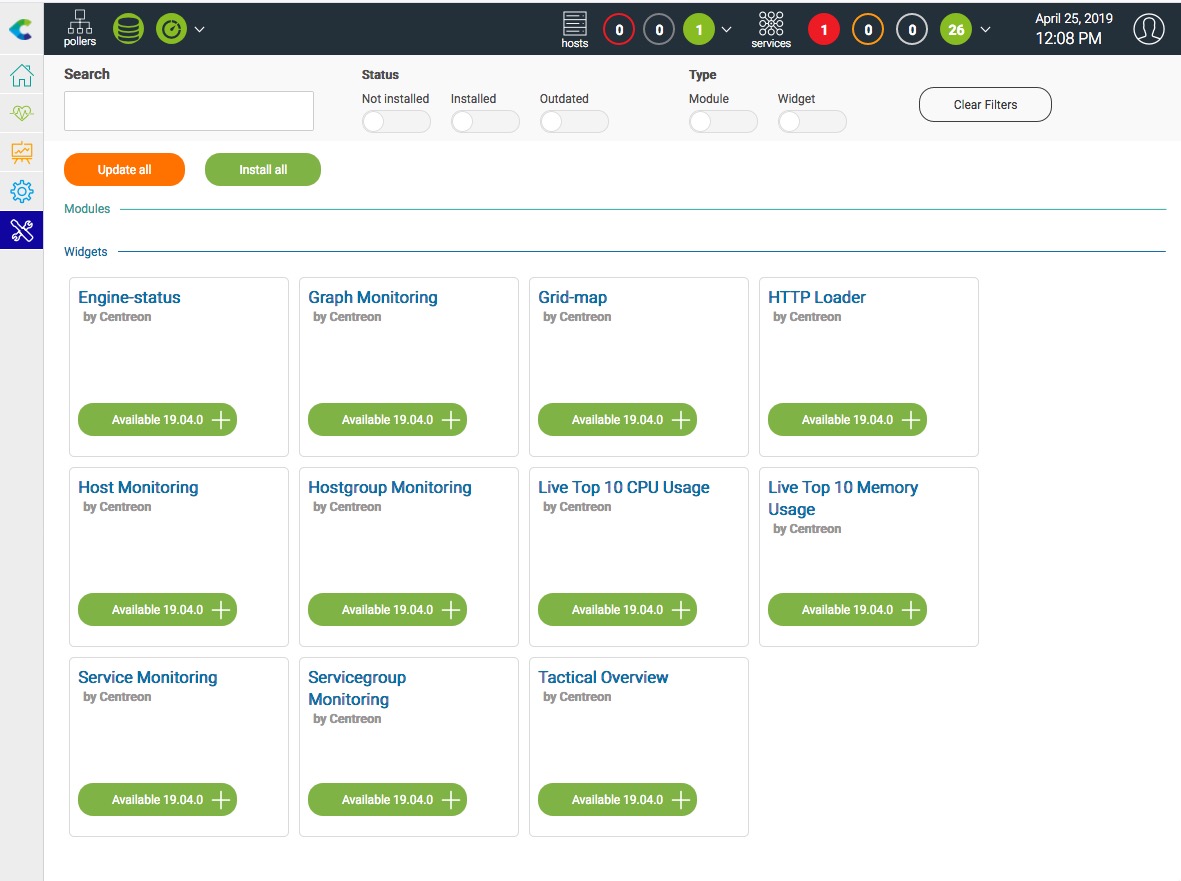Enable the Outdated status filter

click(573, 122)
